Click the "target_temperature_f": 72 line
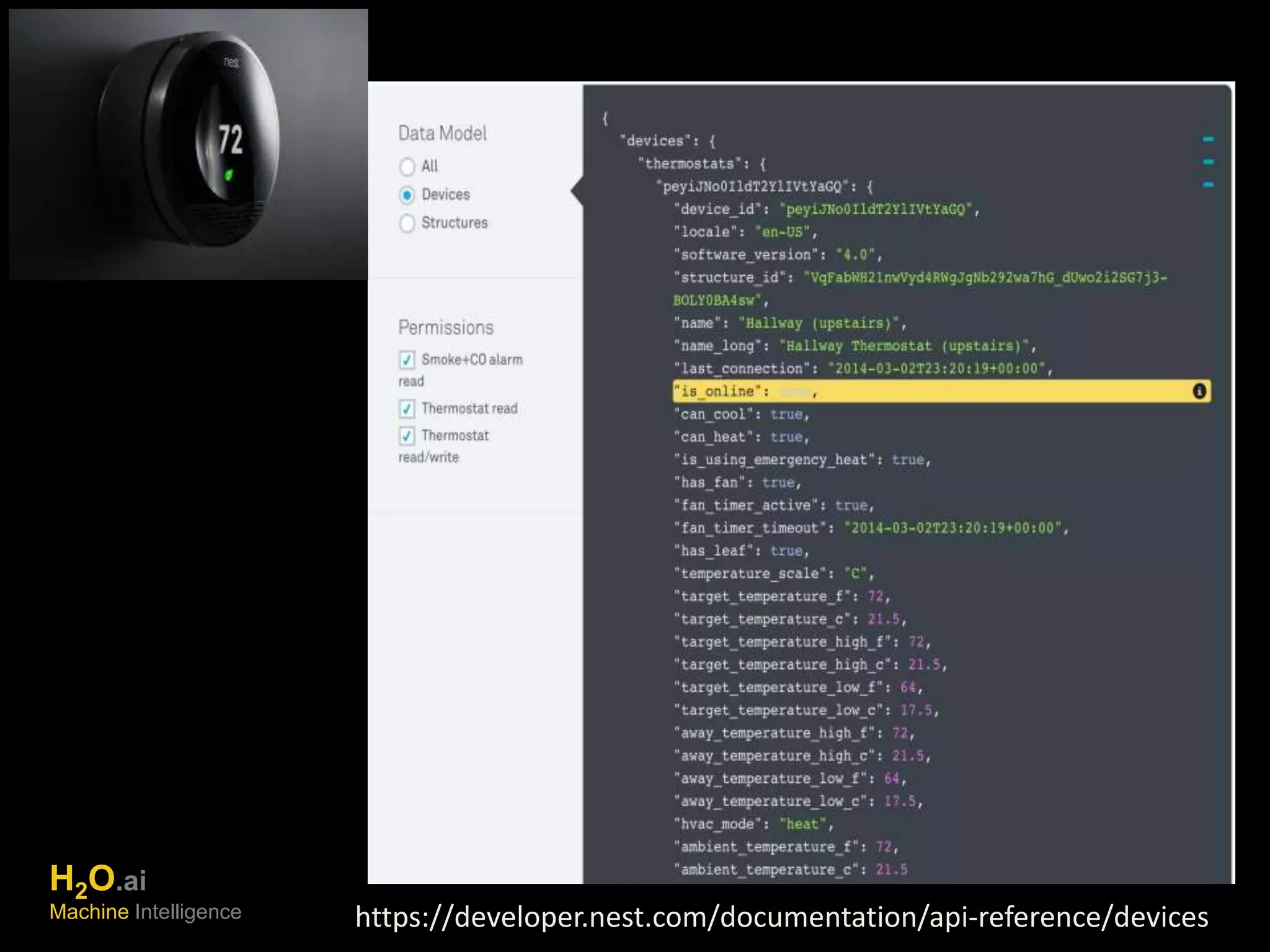 pyautogui.click(x=783, y=596)
